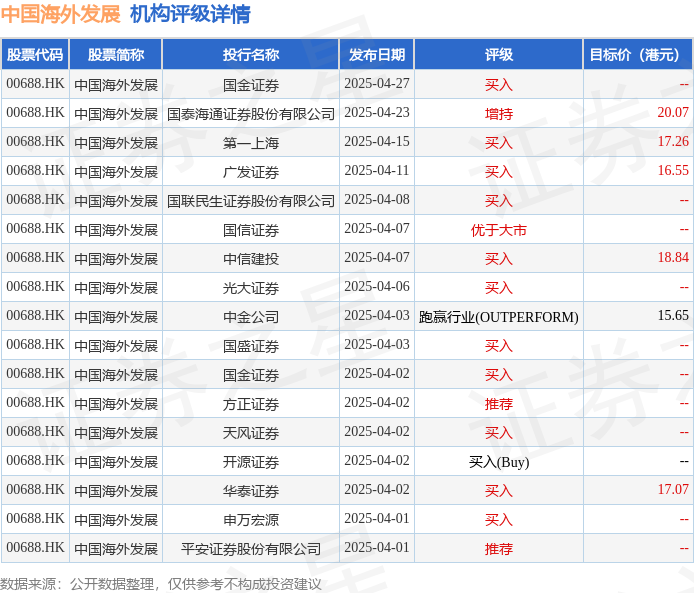Click the 推荐 rating in 平安证券 row
The height and width of the screenshot is (593, 694).
tap(499, 548)
